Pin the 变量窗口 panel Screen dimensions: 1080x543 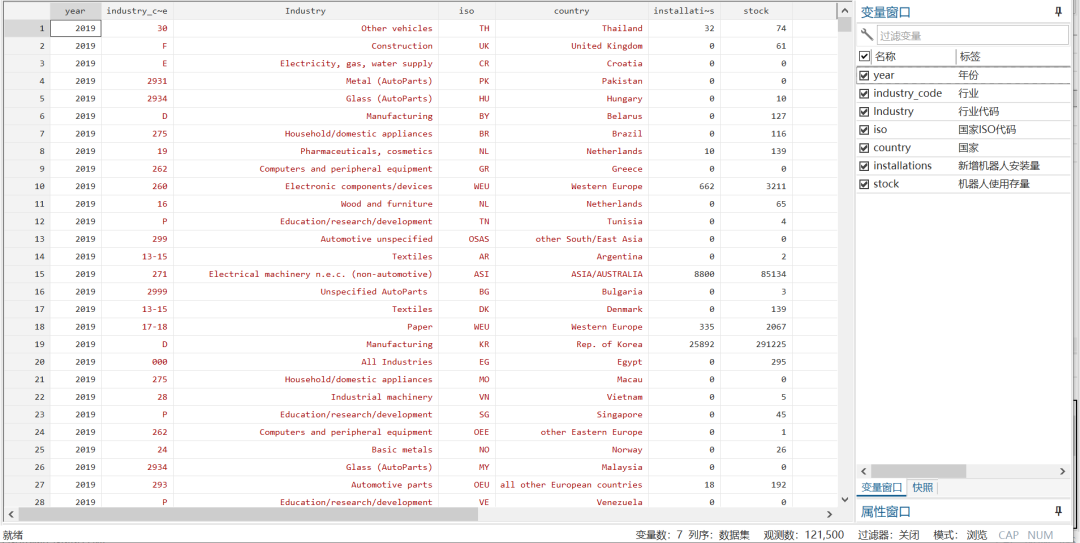click(x=1058, y=12)
